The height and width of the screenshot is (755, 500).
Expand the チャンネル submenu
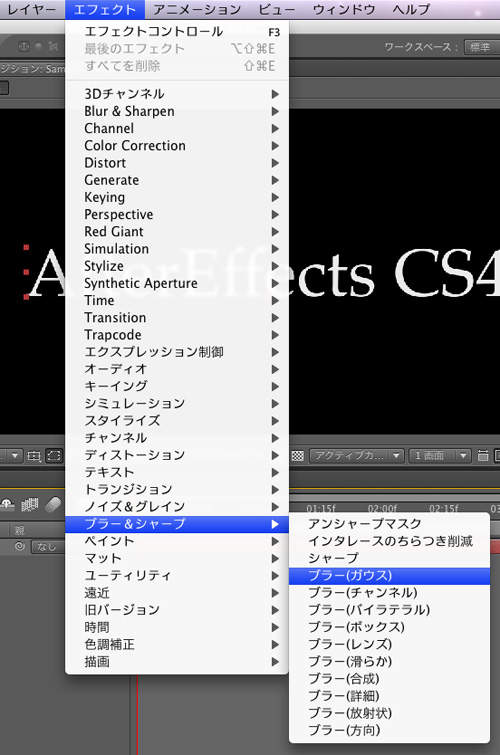tap(177, 438)
